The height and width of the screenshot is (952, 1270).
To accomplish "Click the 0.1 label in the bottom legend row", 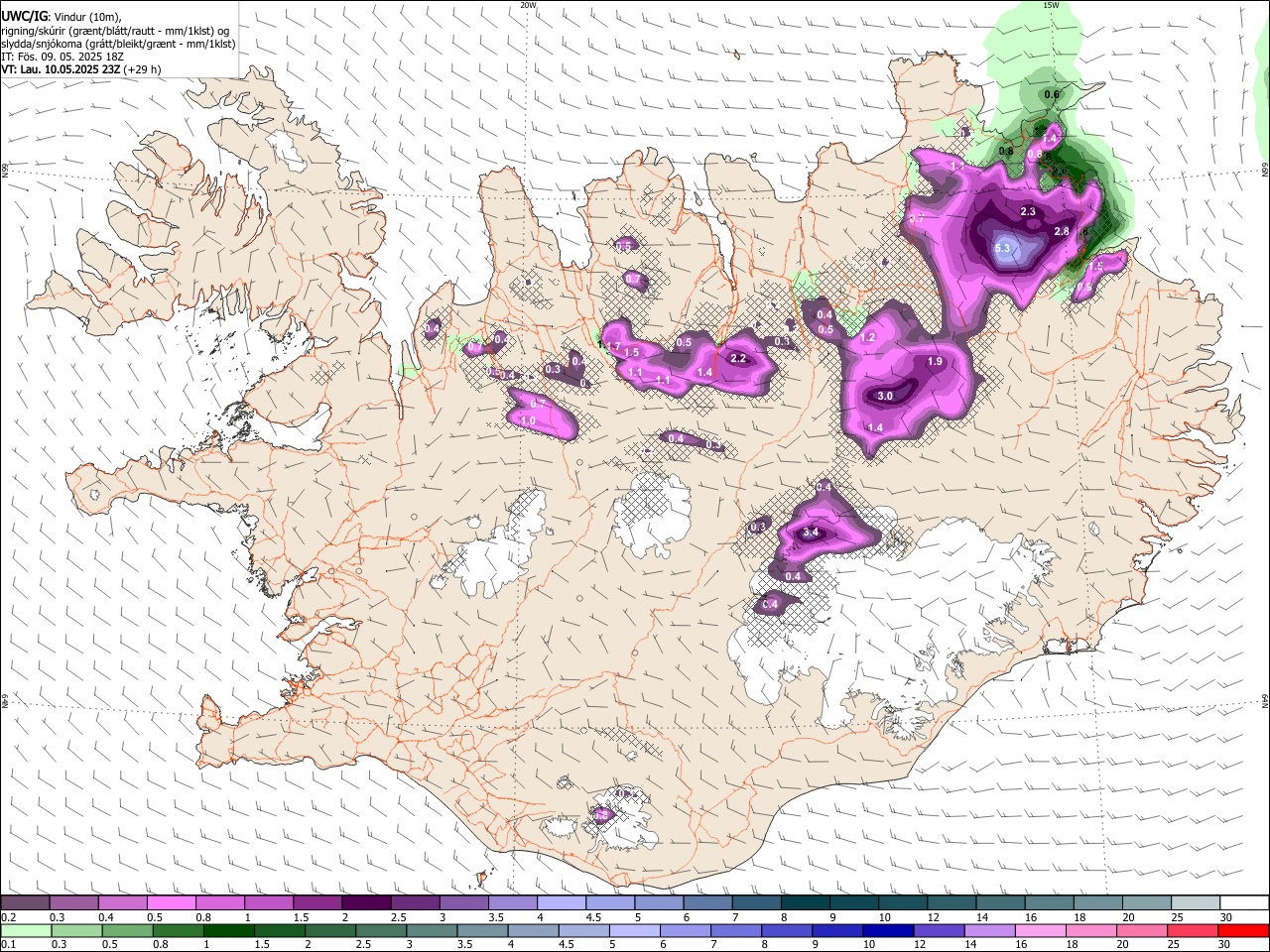I will click(7, 944).
